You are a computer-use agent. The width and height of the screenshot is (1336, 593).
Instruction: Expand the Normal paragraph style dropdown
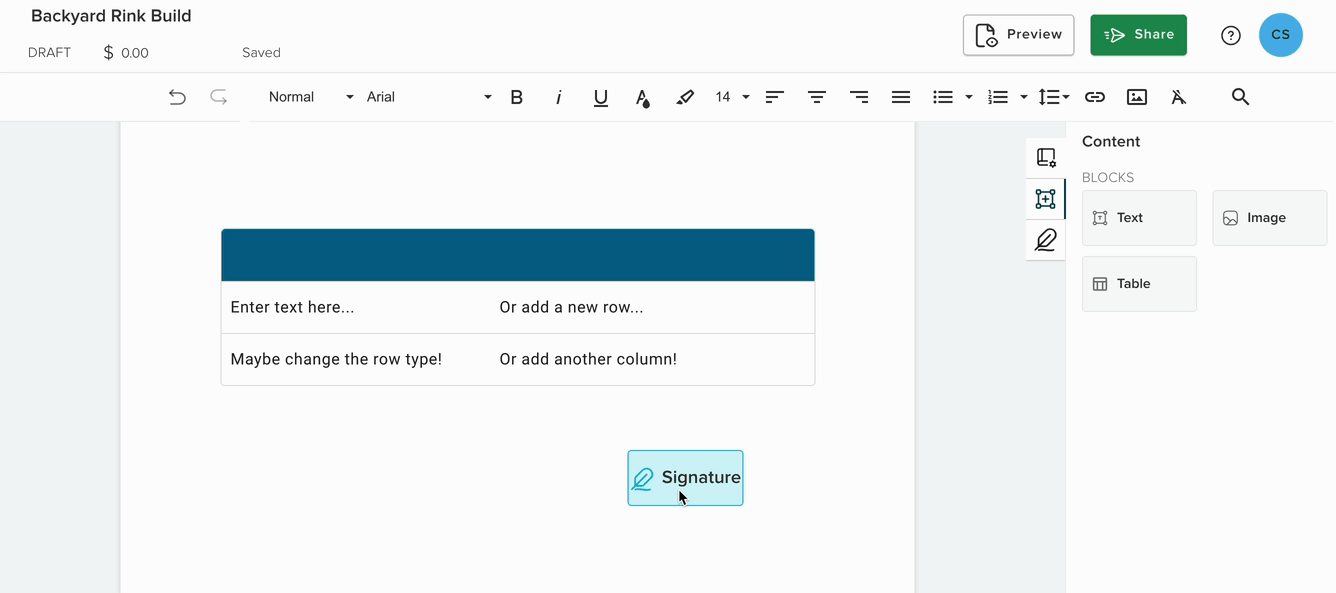pos(311,97)
